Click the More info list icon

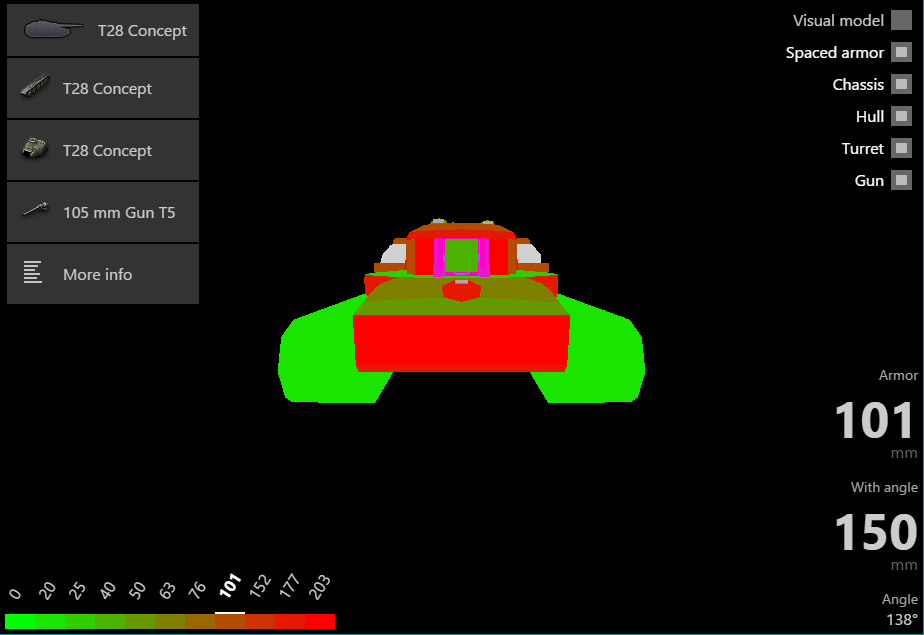32,272
